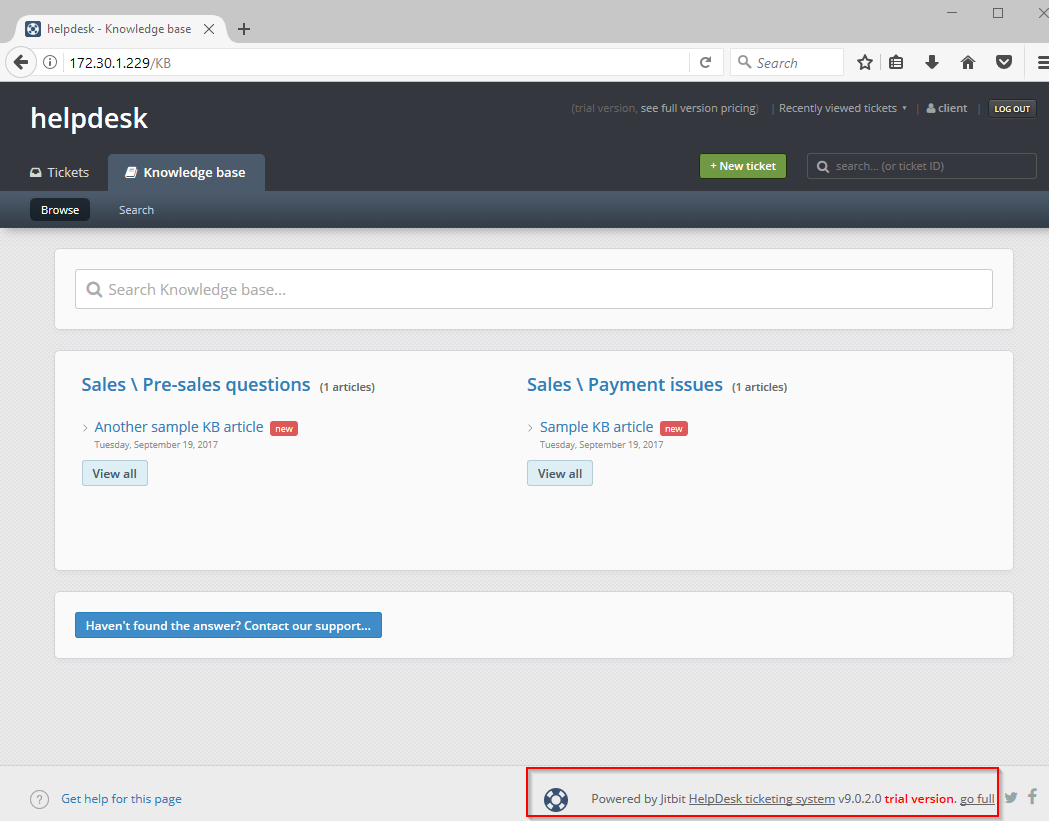Click the browser back arrow button
This screenshot has width=1049, height=821.
click(21, 63)
